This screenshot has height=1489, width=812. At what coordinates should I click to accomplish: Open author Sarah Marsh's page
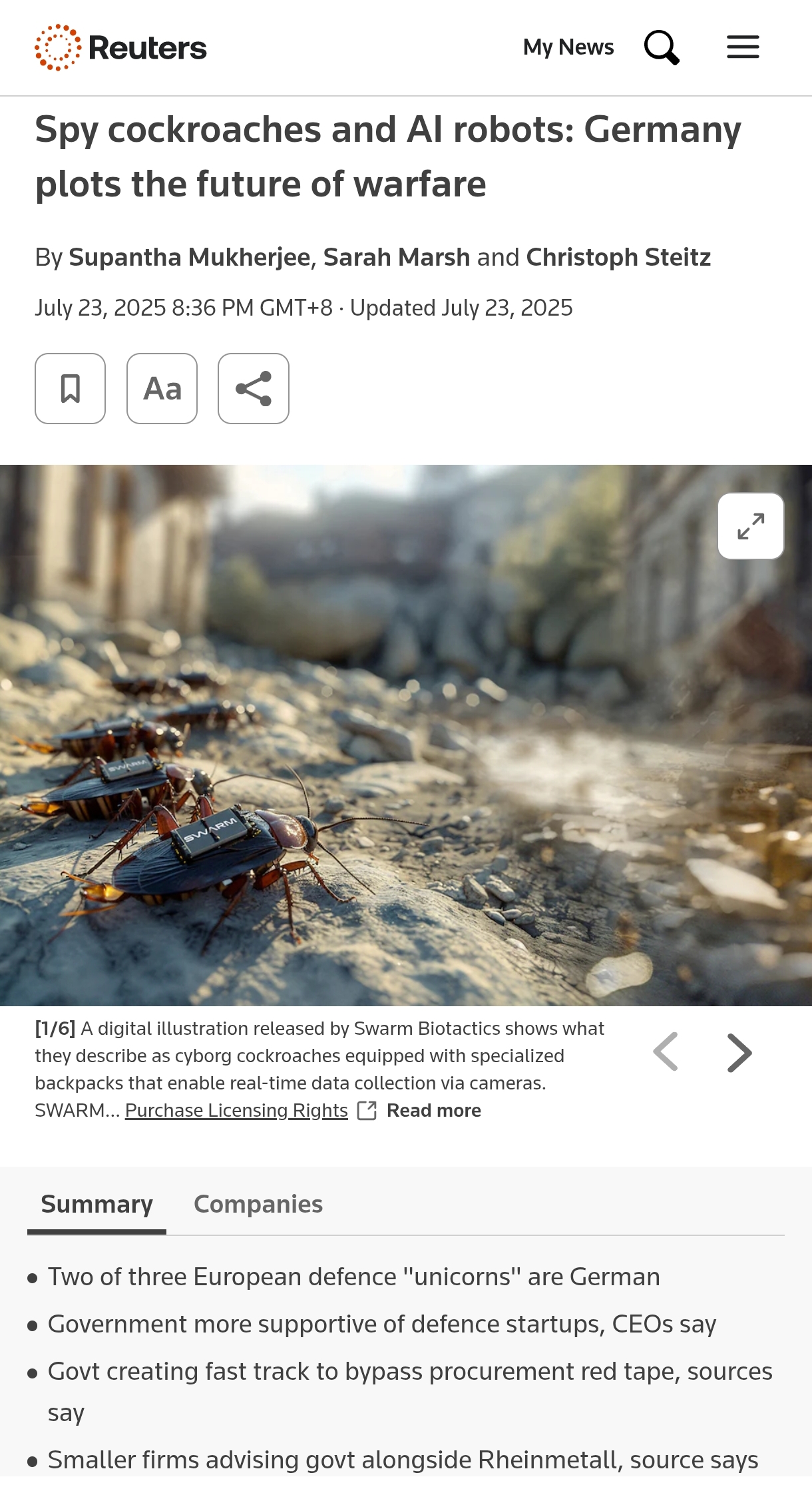point(397,257)
